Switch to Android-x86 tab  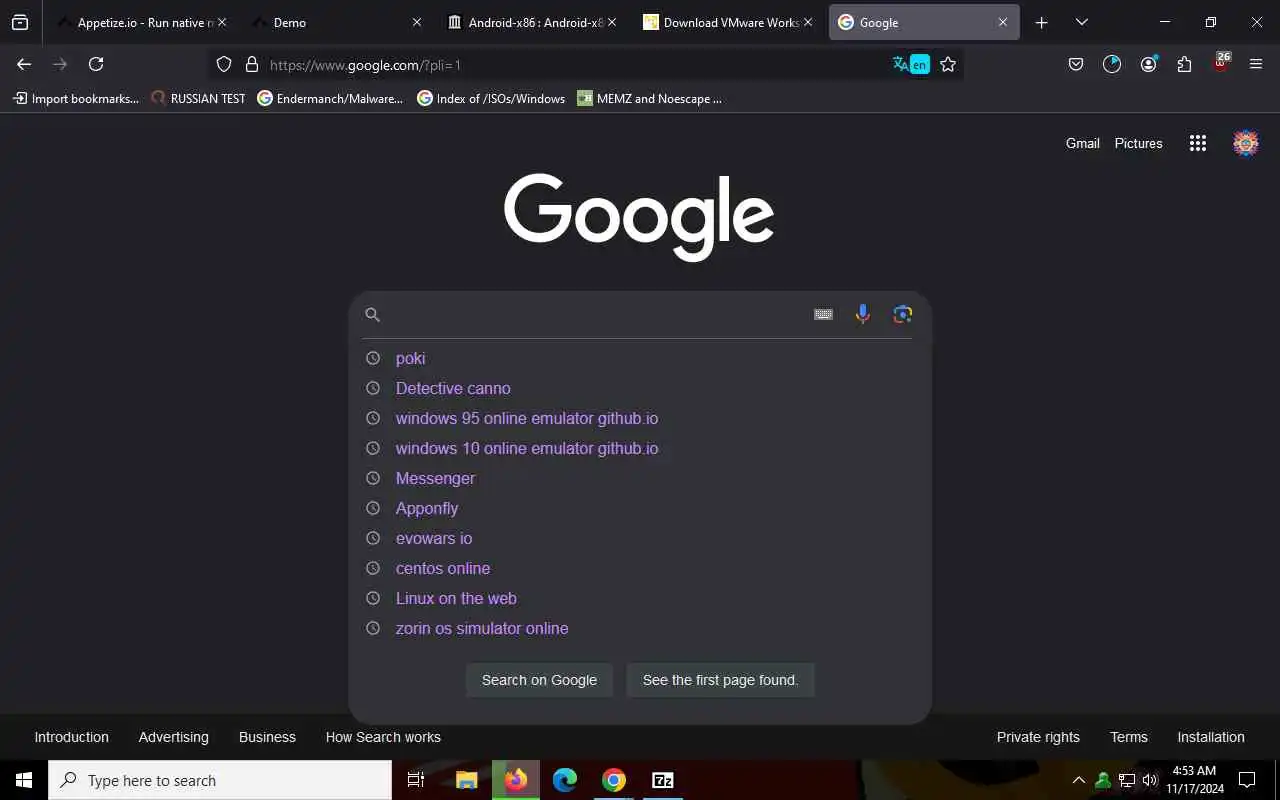tap(530, 22)
